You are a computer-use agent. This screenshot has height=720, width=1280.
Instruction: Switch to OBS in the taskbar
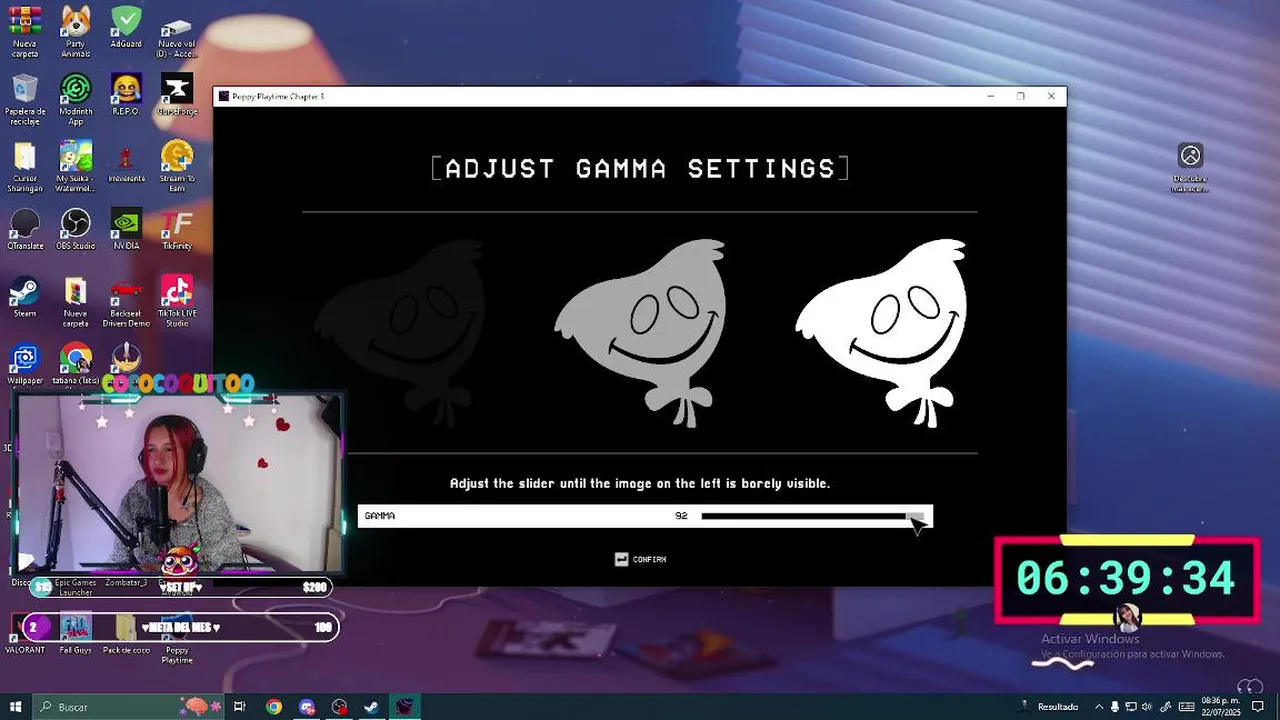[340, 707]
